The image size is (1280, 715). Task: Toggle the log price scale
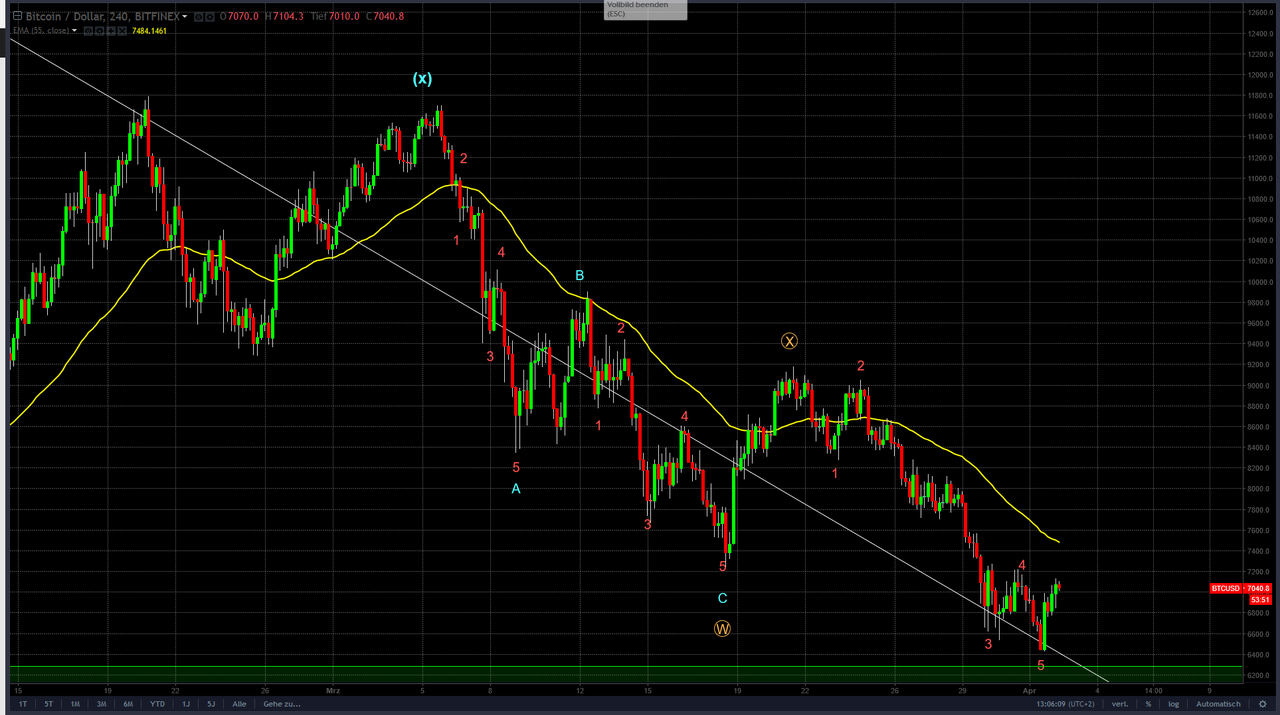tap(1173, 704)
